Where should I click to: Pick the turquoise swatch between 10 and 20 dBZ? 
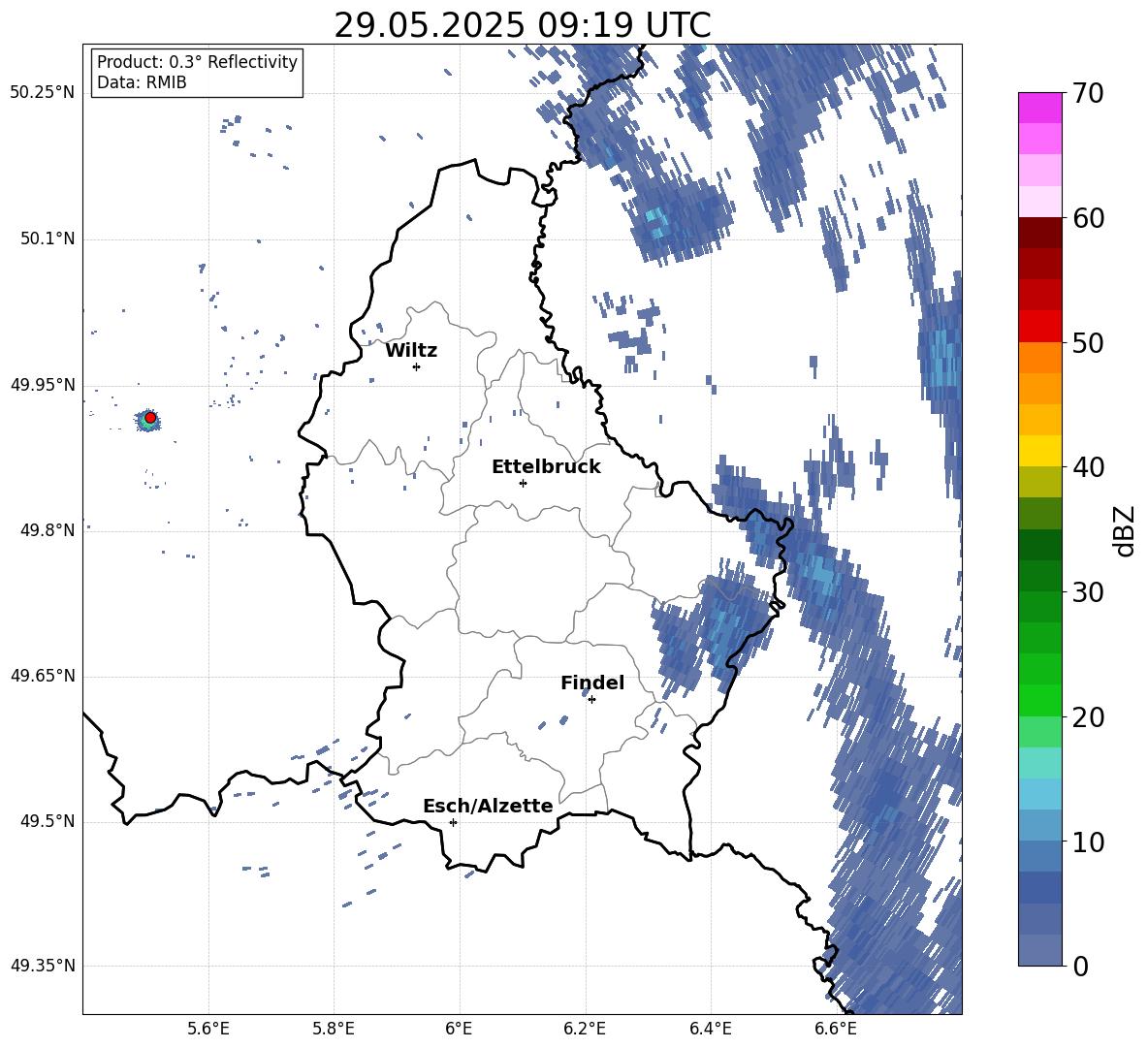click(1039, 763)
